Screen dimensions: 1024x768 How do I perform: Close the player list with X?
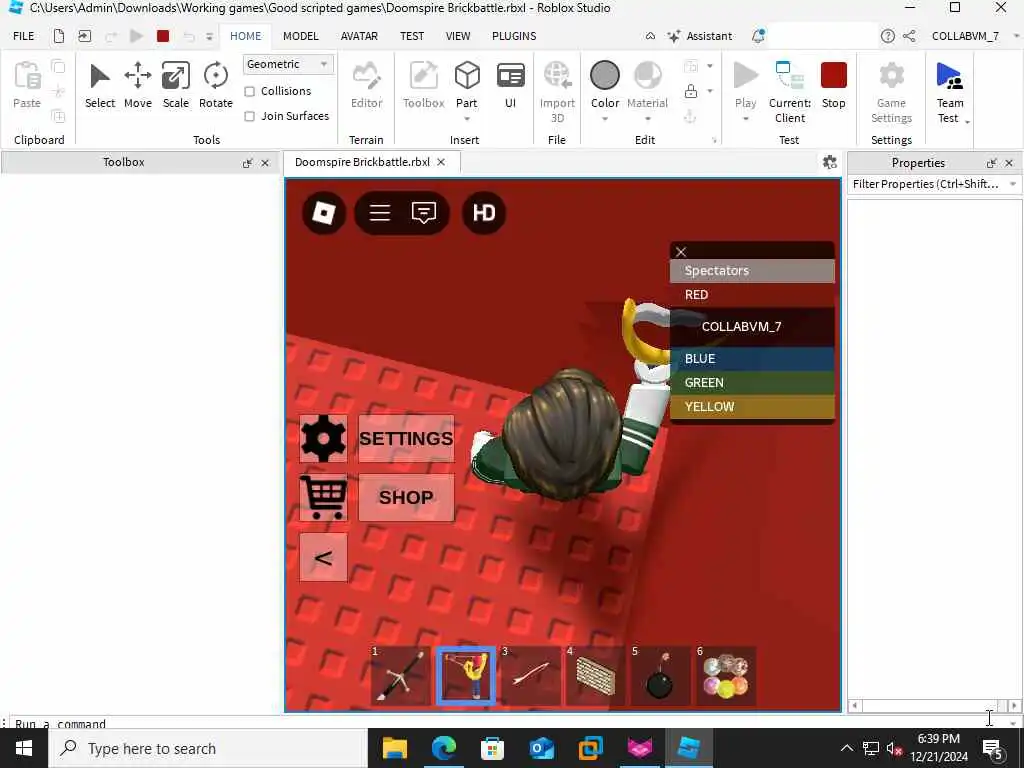click(x=681, y=252)
